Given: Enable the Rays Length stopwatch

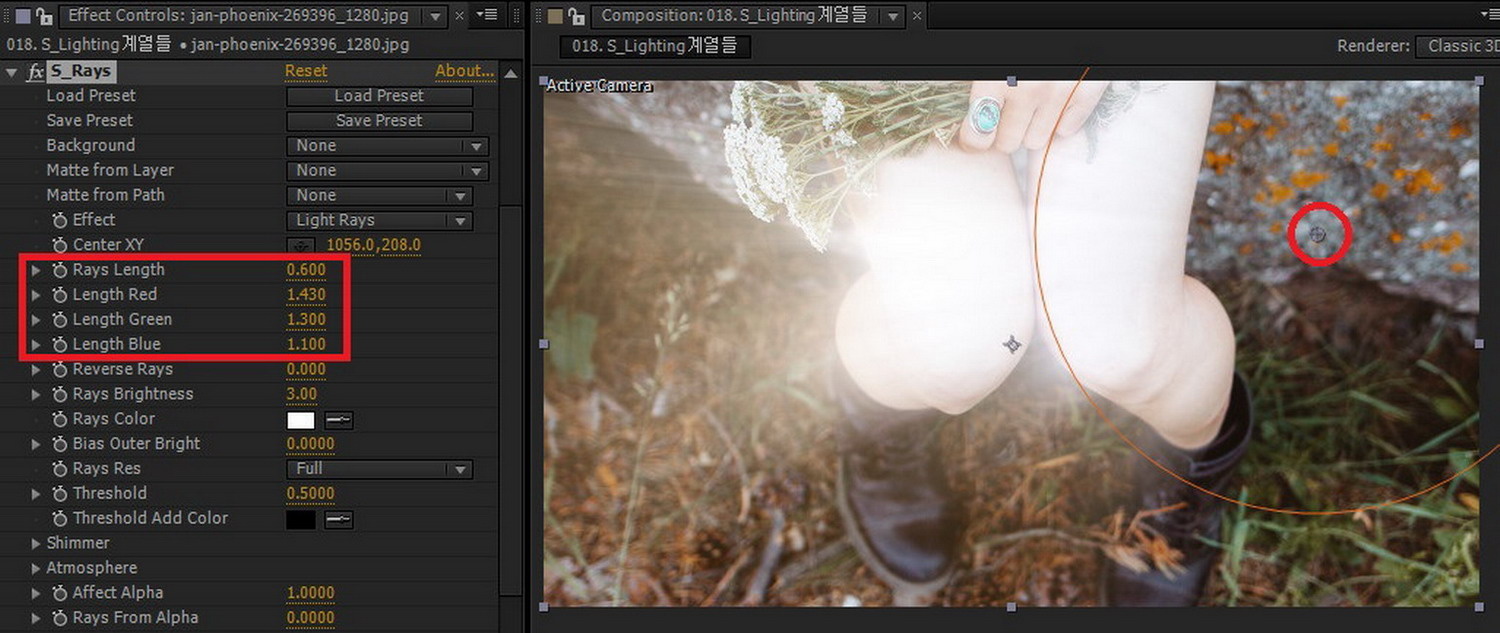Looking at the screenshot, I should pyautogui.click(x=59, y=270).
